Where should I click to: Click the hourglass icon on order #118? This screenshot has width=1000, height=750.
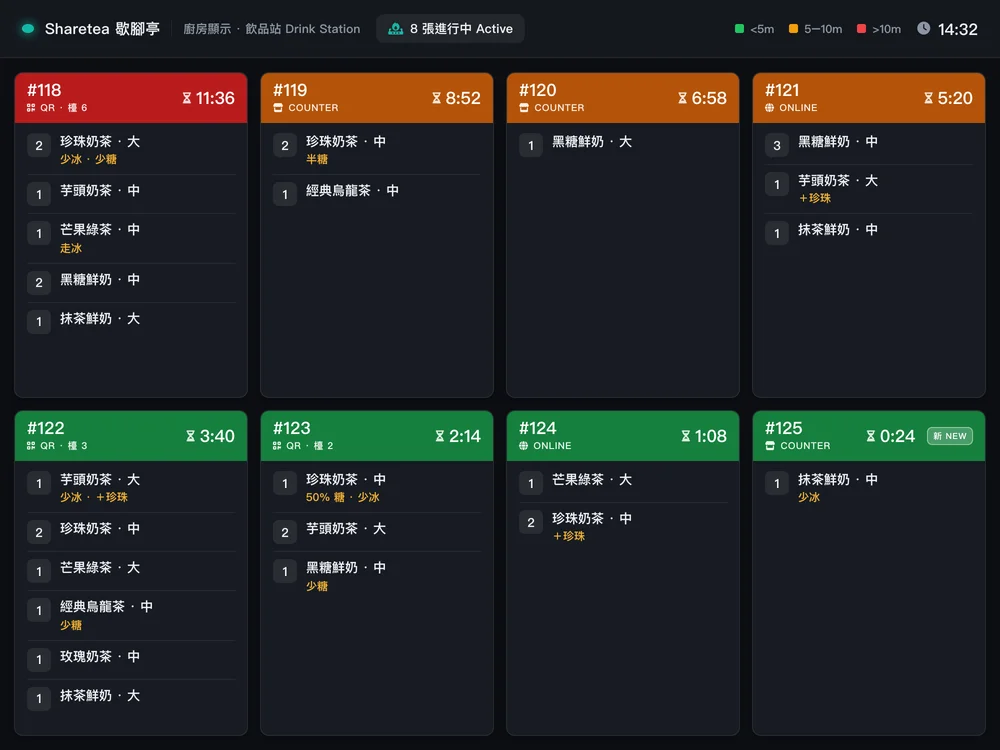tap(187, 98)
